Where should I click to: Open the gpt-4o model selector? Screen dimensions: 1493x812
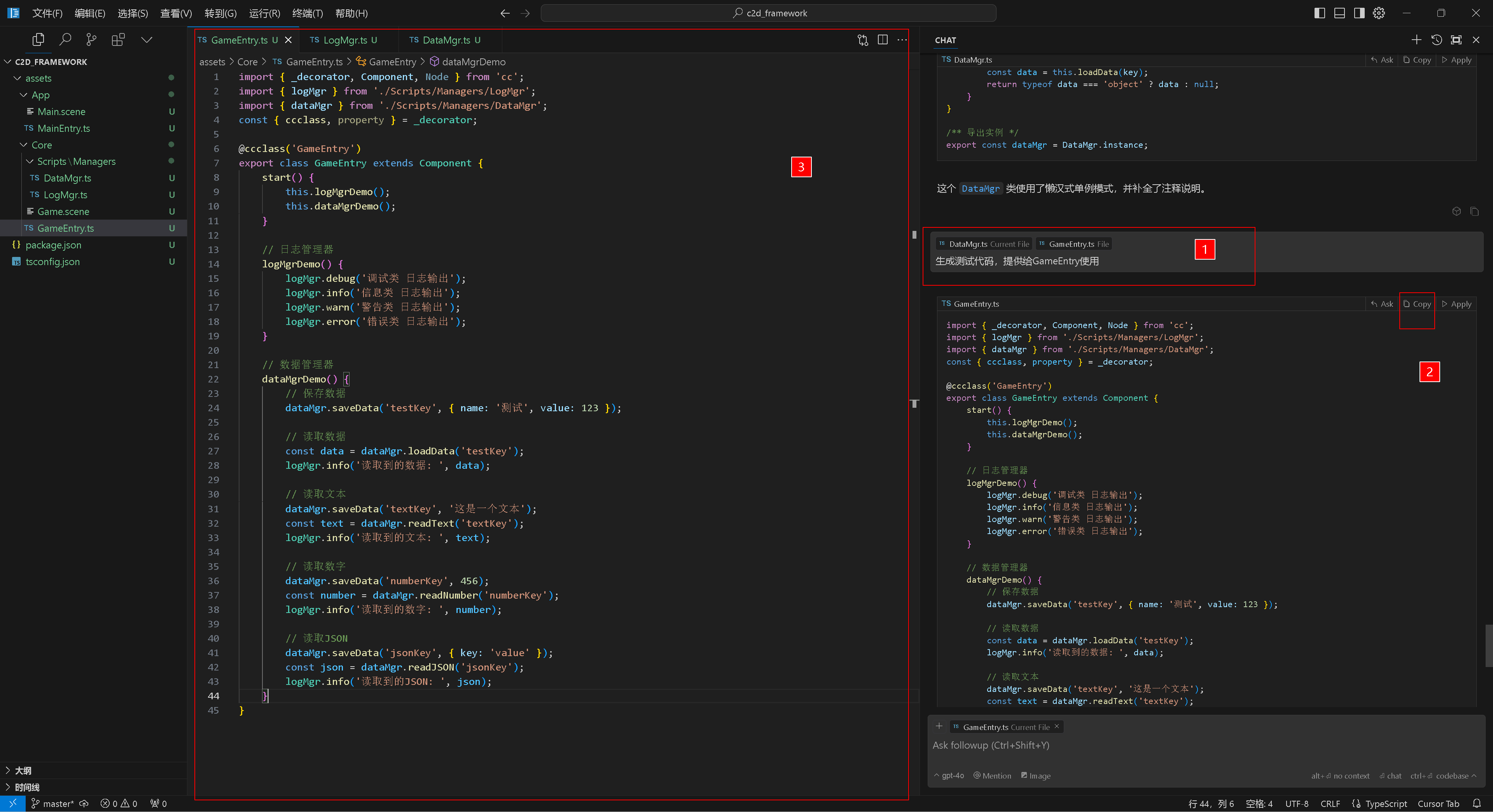949,775
